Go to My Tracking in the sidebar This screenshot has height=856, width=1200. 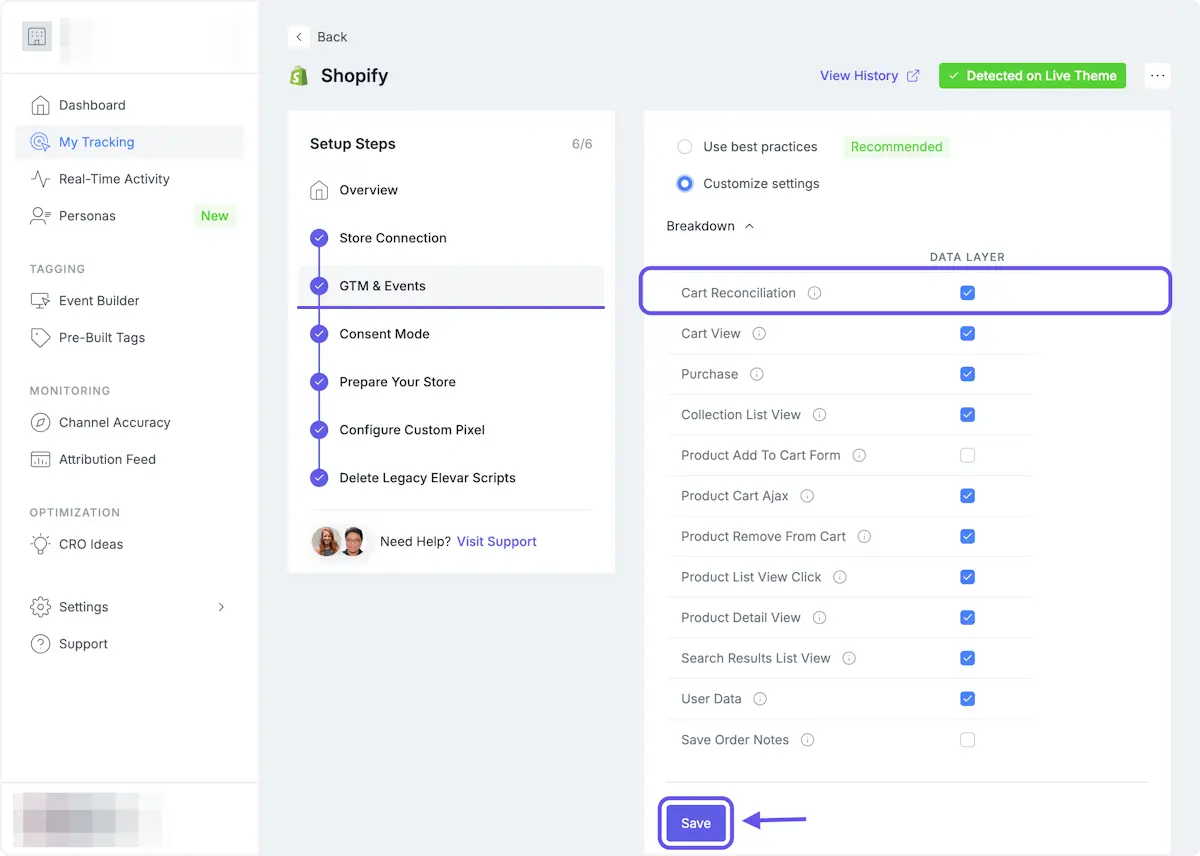pyautogui.click(x=129, y=142)
